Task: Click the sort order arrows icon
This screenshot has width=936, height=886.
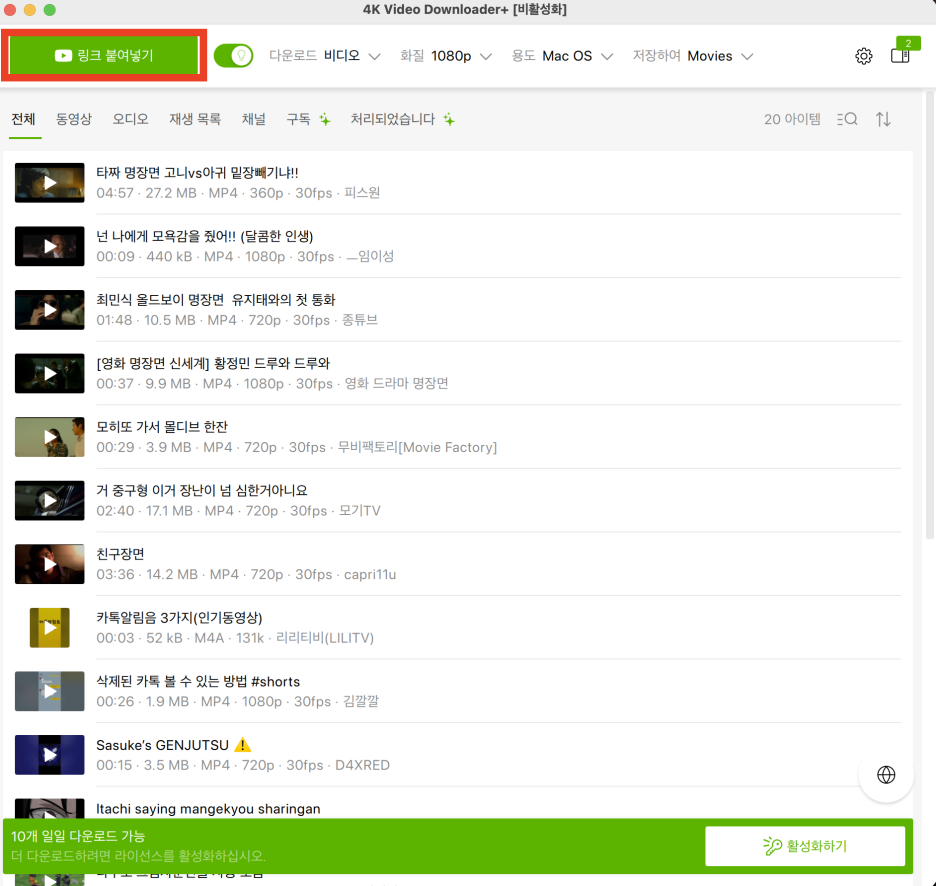Action: pos(883,119)
